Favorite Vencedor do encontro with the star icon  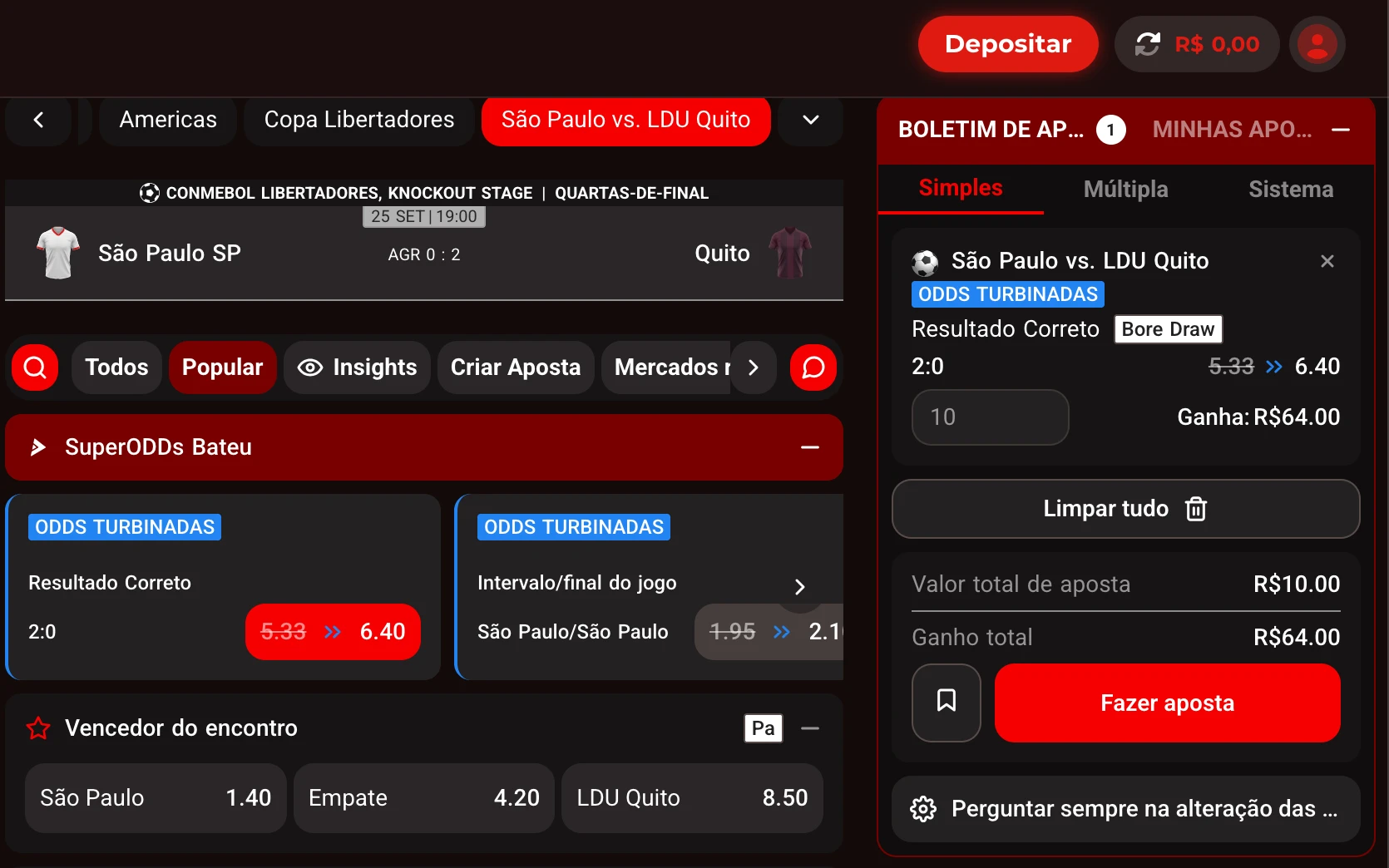(x=38, y=728)
